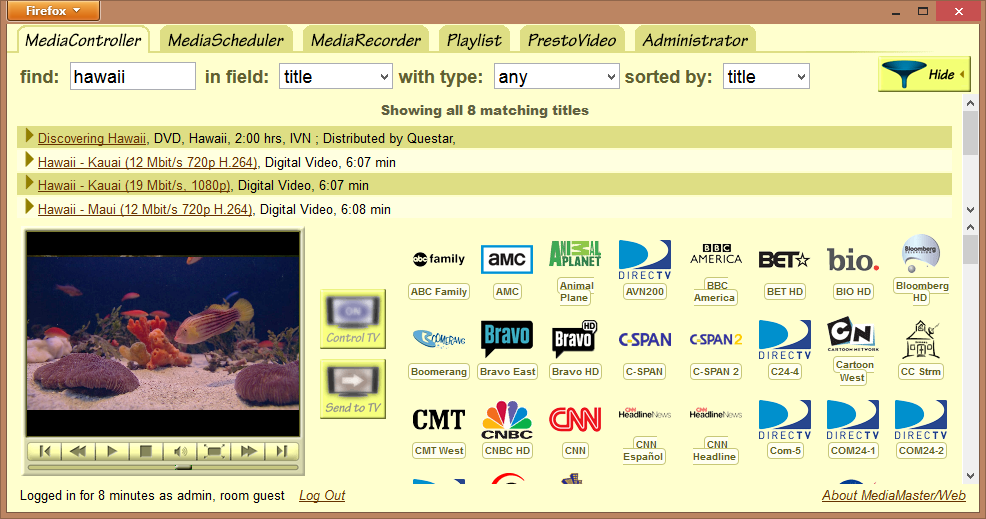Open the CC Strm schoolhouse icon

tap(921, 339)
